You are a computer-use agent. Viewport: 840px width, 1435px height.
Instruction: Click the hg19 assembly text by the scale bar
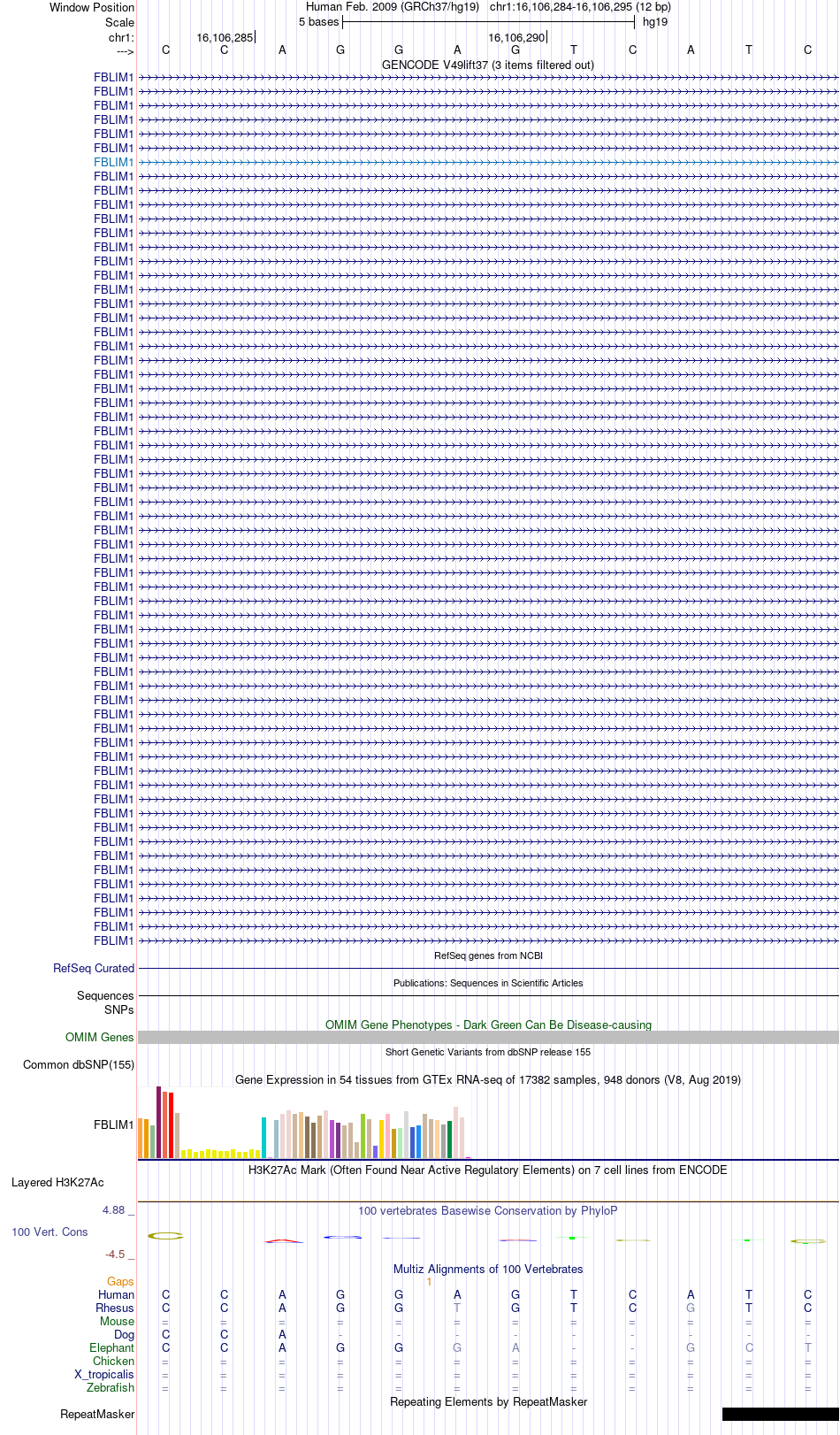[655, 21]
